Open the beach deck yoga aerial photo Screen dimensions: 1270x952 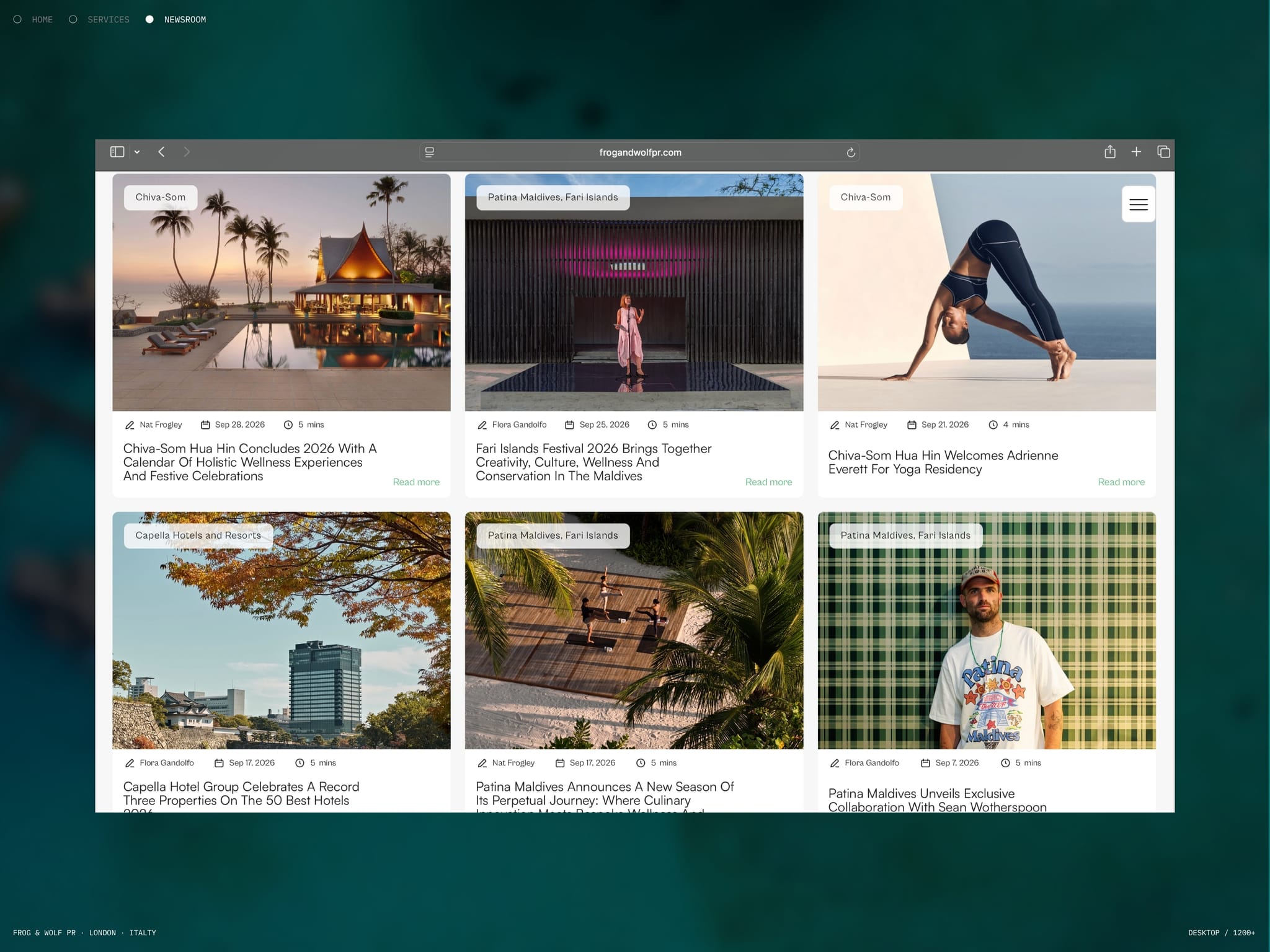point(634,630)
